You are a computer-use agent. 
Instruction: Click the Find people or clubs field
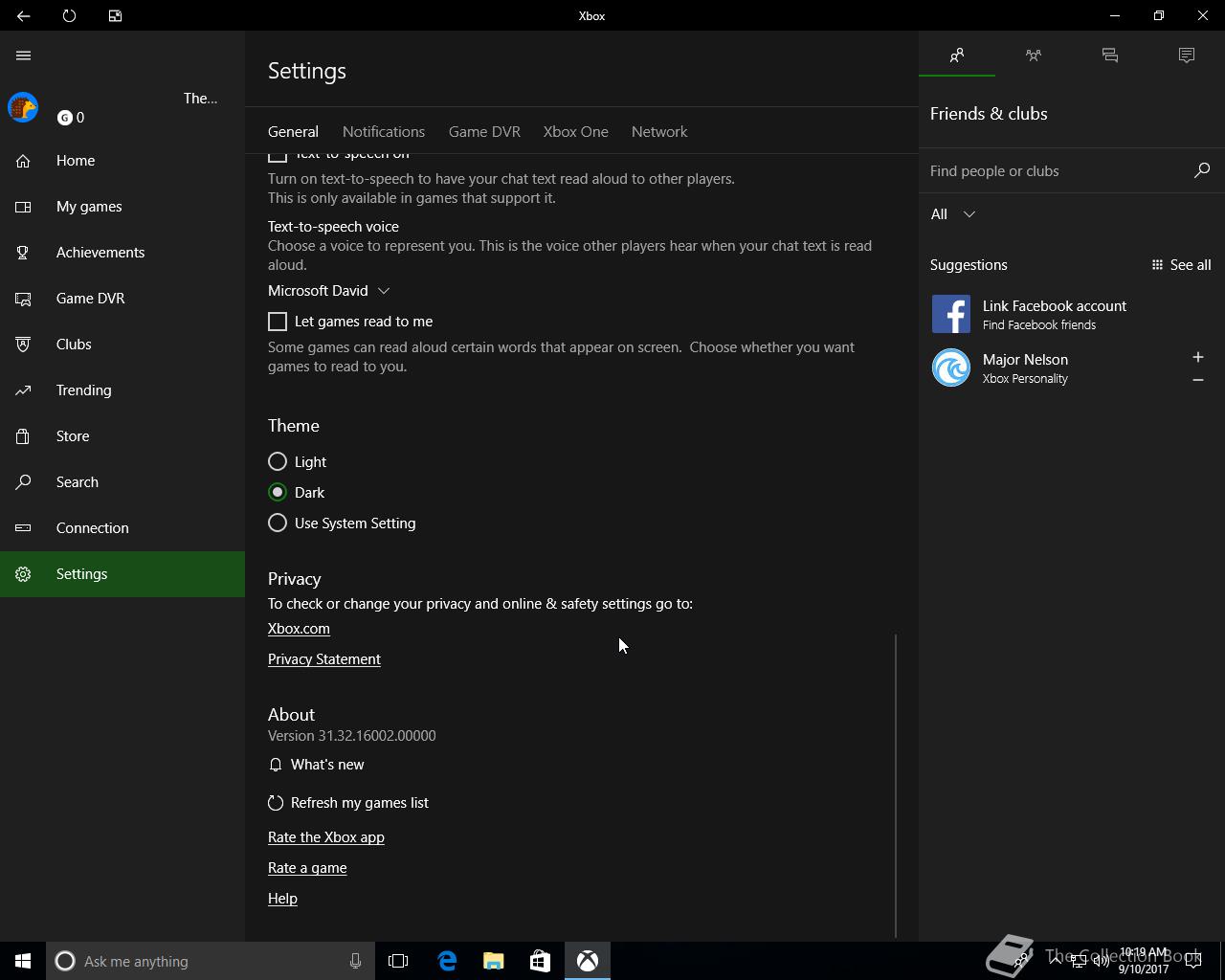1058,171
